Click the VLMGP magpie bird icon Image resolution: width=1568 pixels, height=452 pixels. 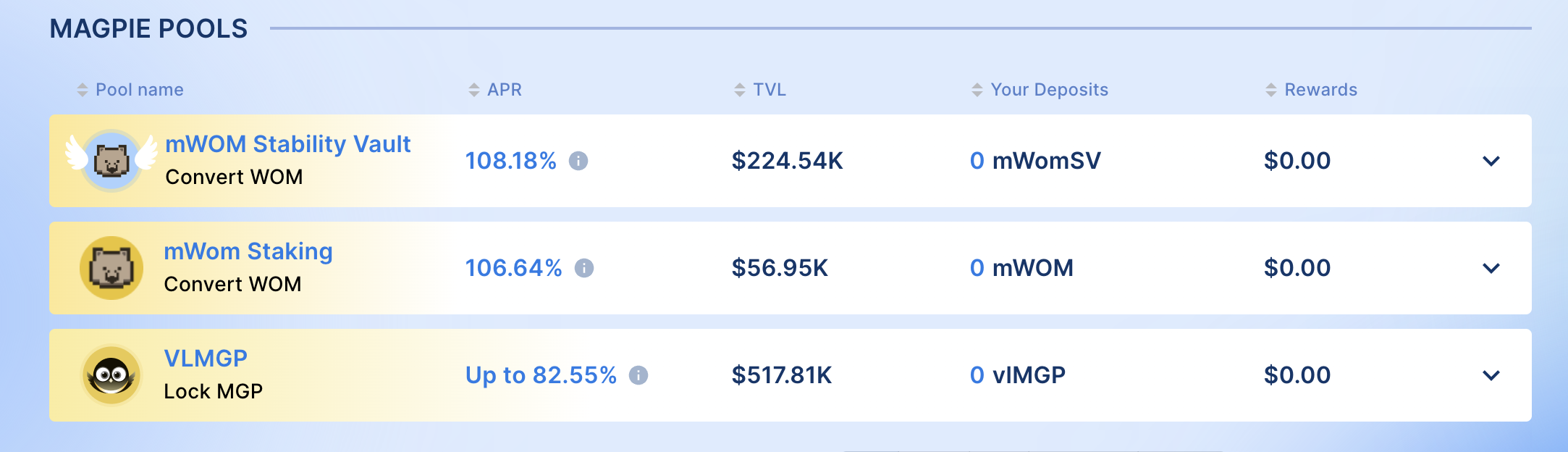tap(111, 375)
